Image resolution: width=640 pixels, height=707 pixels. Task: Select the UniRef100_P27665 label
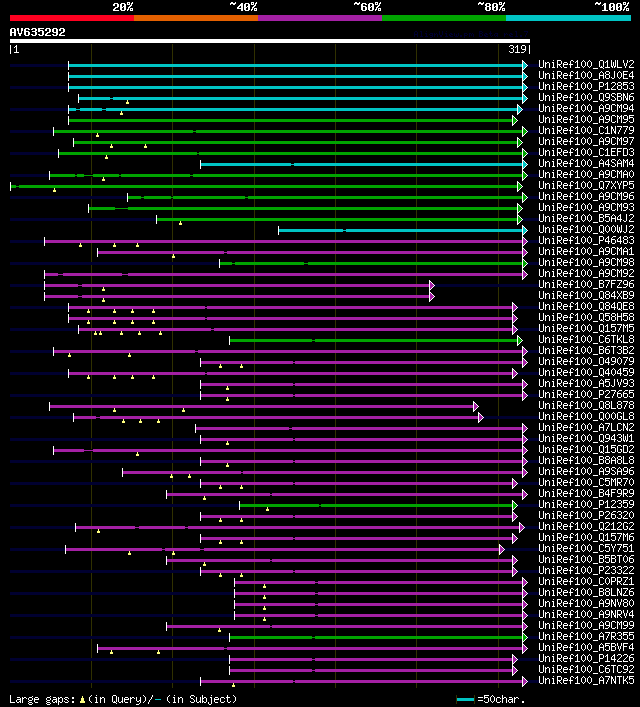pos(586,395)
